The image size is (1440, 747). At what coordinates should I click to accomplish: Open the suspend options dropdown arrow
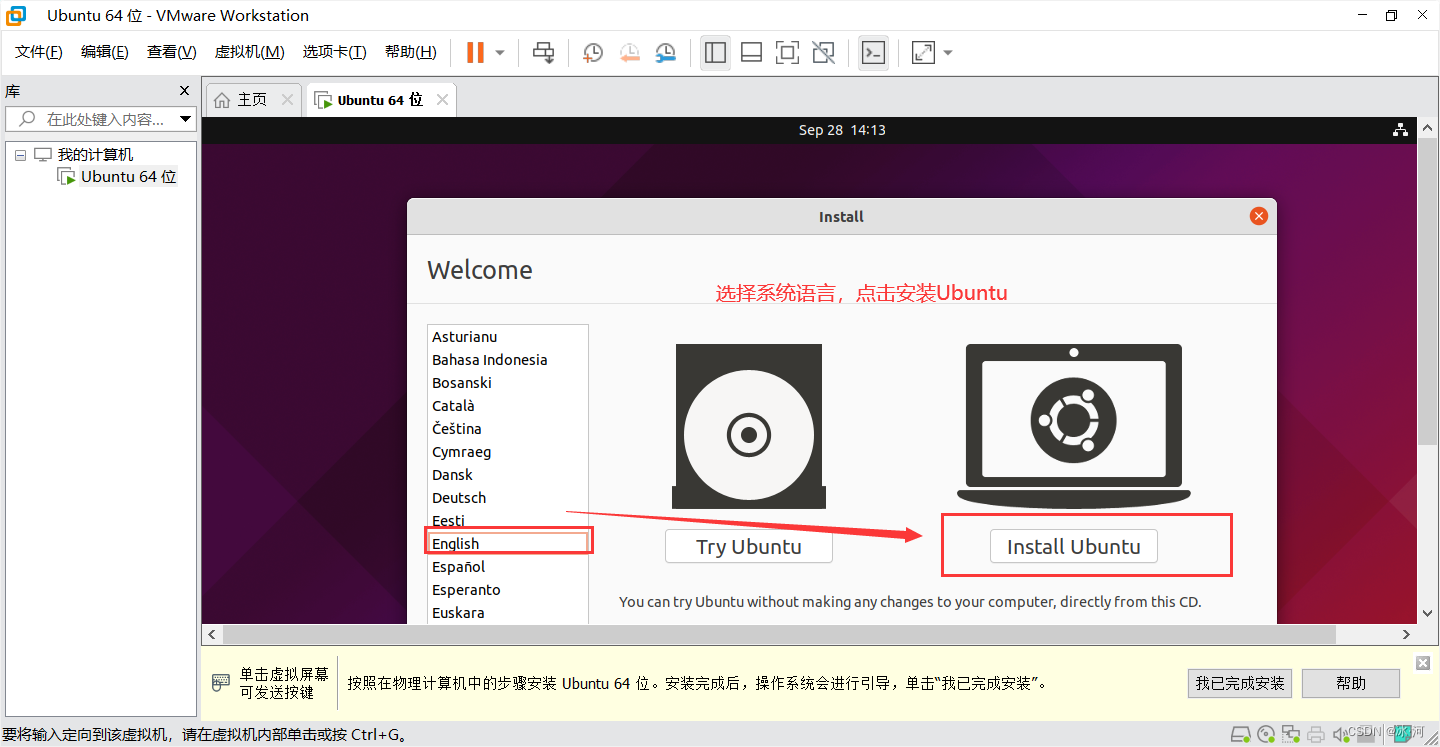pos(498,52)
